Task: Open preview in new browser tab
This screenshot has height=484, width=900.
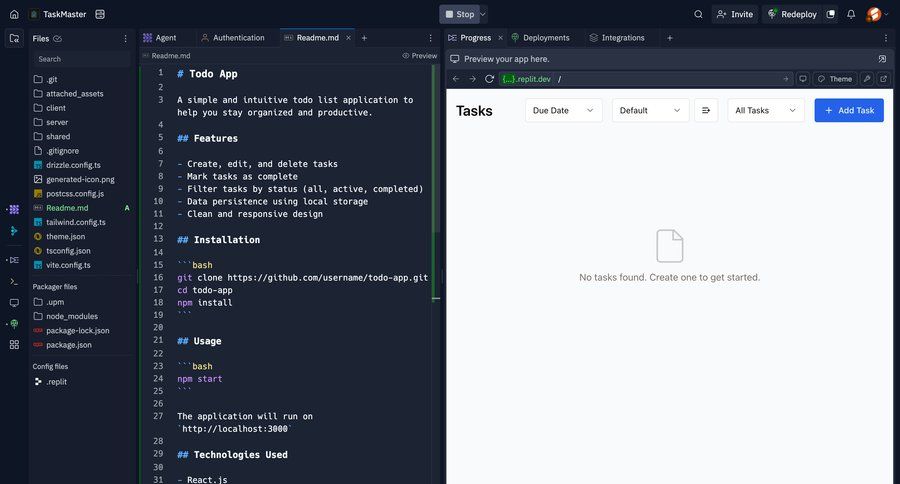Action: [883, 79]
